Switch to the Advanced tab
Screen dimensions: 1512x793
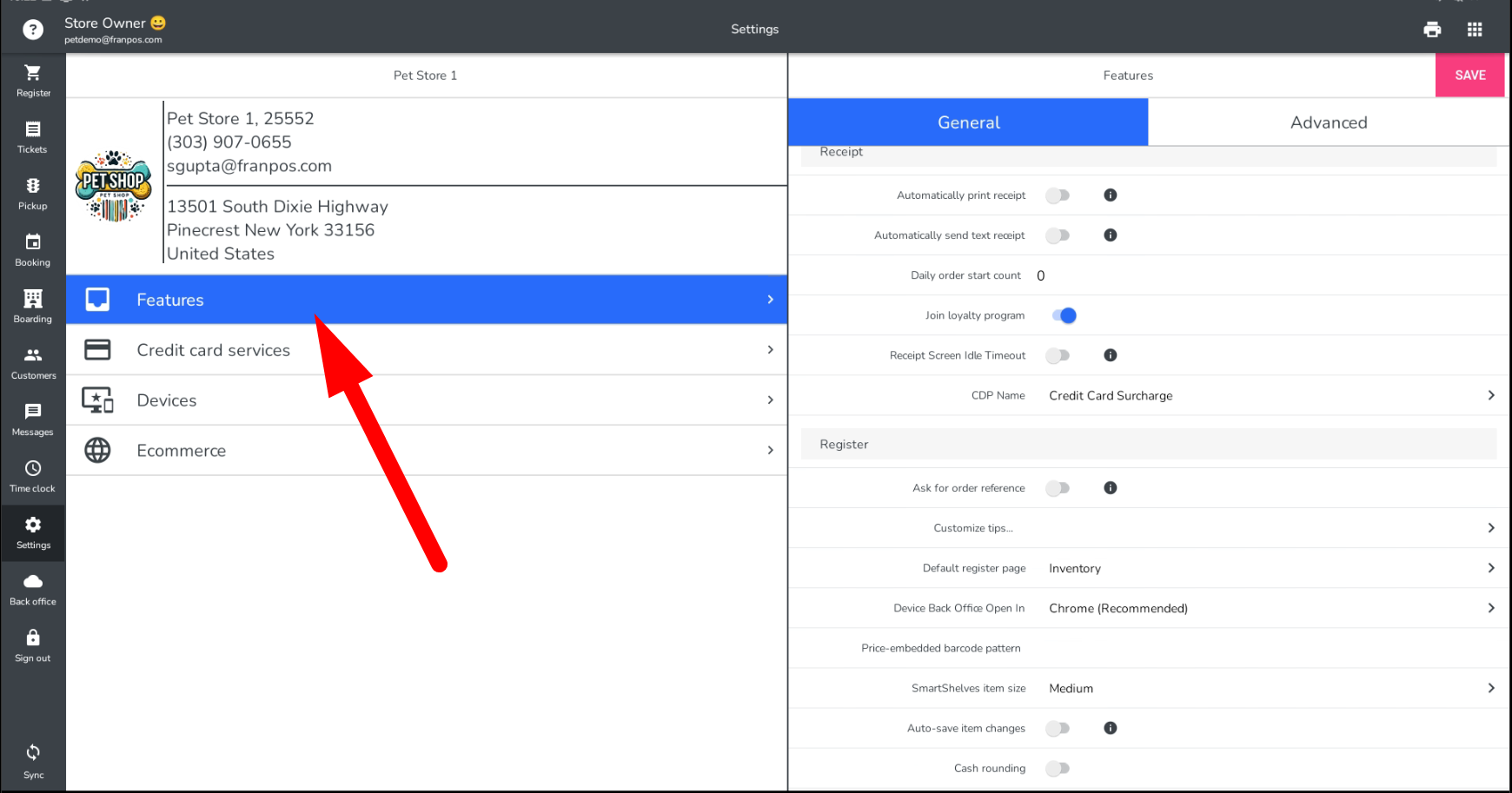[1328, 122]
